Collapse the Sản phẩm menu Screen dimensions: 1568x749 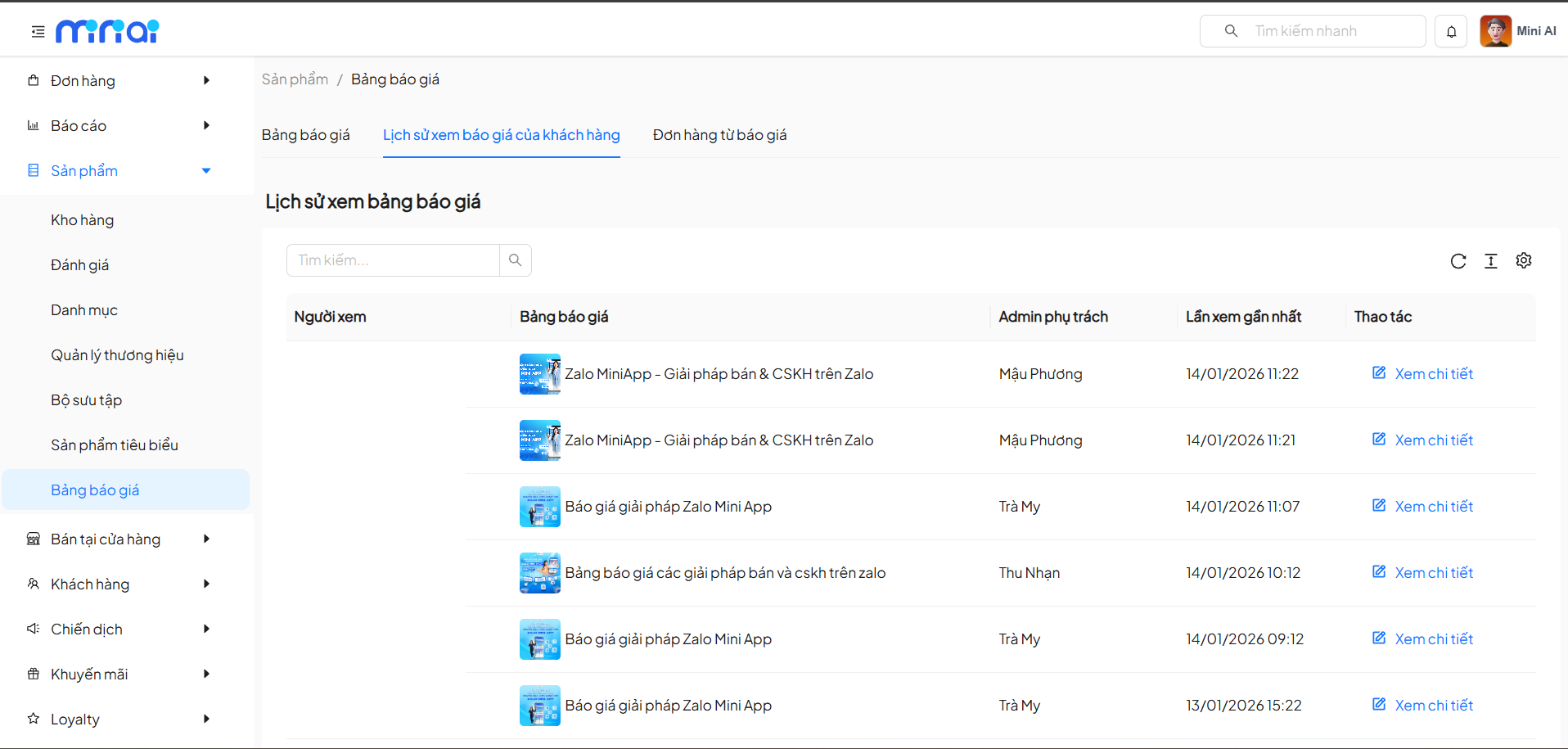click(x=206, y=170)
